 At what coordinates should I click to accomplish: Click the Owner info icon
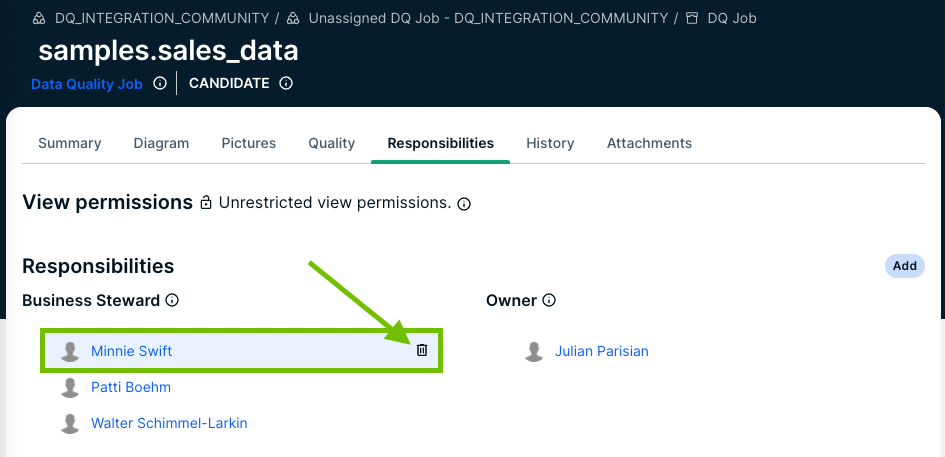549,301
